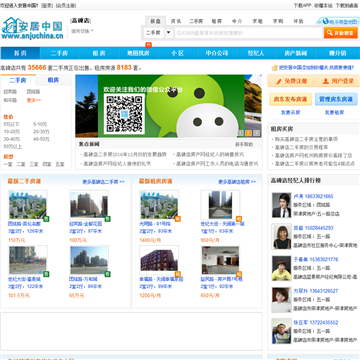Click the 会员注册 link at top left
Screen dimensions: 360x360
[66, 5]
